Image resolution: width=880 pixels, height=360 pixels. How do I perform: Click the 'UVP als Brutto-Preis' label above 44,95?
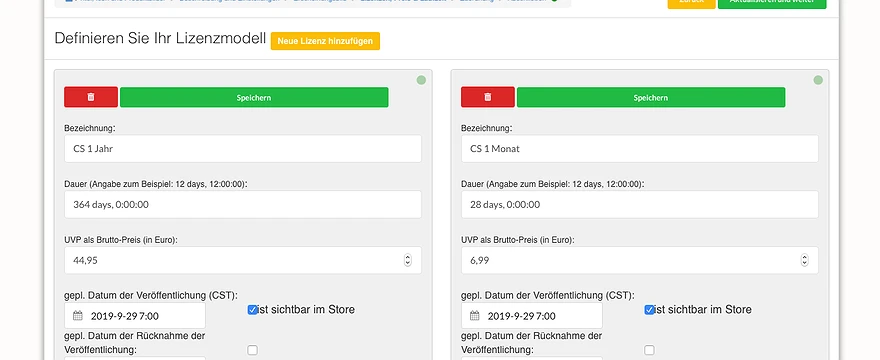pos(121,240)
